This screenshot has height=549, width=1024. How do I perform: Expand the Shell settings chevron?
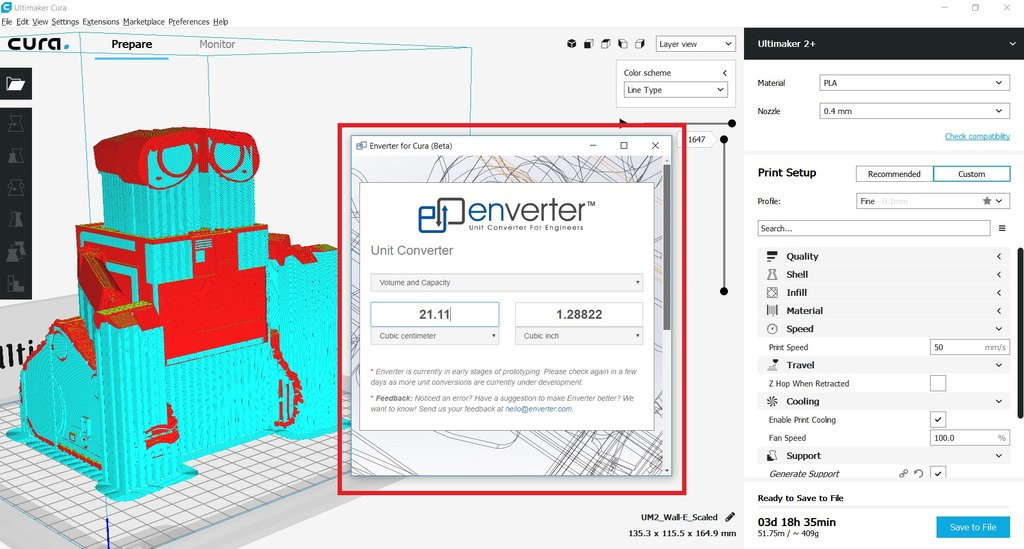click(999, 274)
